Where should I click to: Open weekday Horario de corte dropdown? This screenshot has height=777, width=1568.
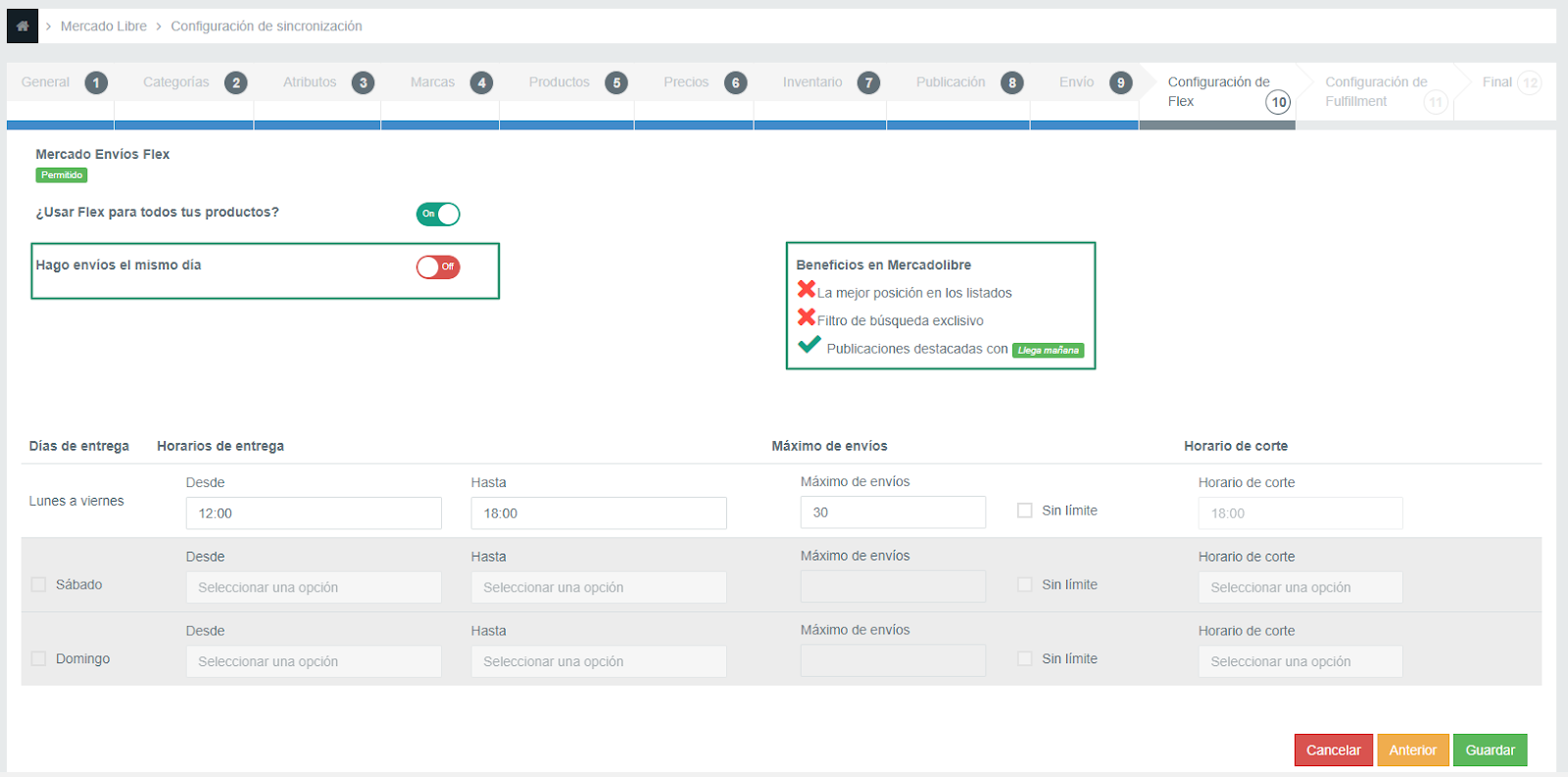[x=1300, y=513]
